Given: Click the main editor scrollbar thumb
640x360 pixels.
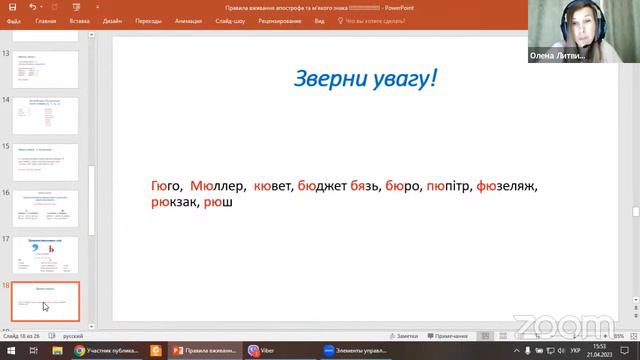Looking at the screenshot, I should pyautogui.click(x=636, y=211).
